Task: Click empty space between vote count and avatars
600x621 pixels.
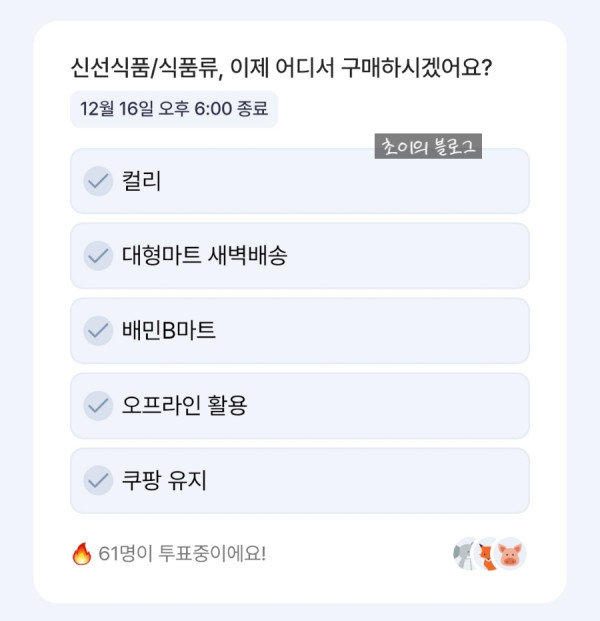Action: pos(360,553)
